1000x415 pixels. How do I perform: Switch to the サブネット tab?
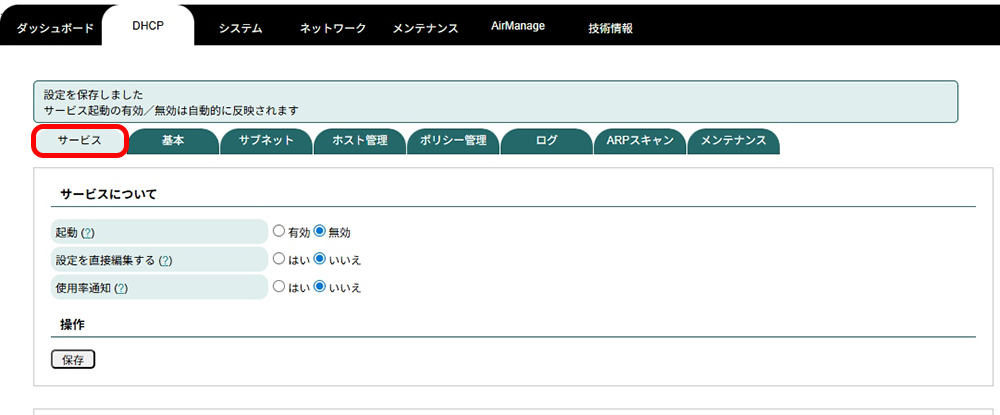click(266, 141)
